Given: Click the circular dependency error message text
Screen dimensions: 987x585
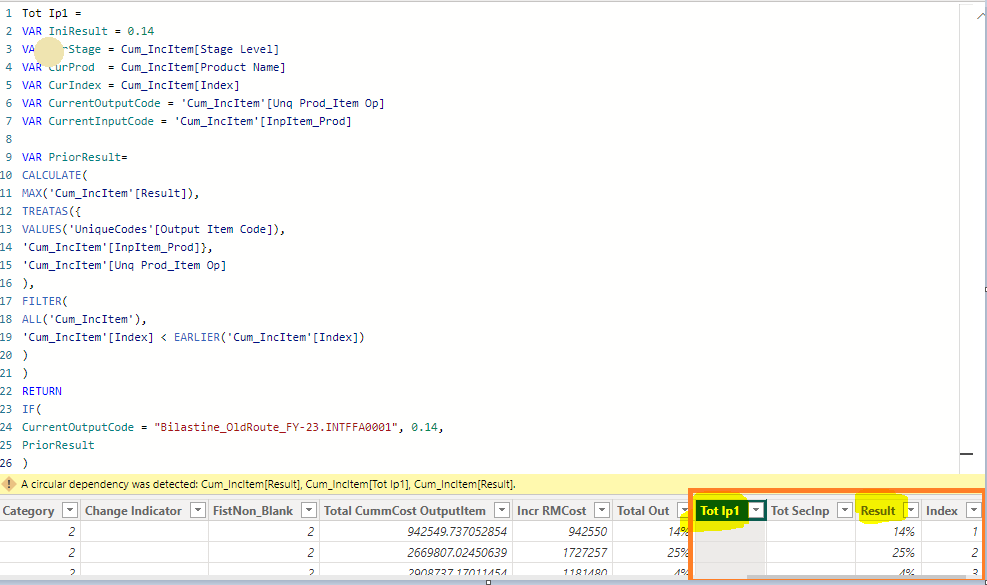Looking at the screenshot, I should [x=268, y=484].
